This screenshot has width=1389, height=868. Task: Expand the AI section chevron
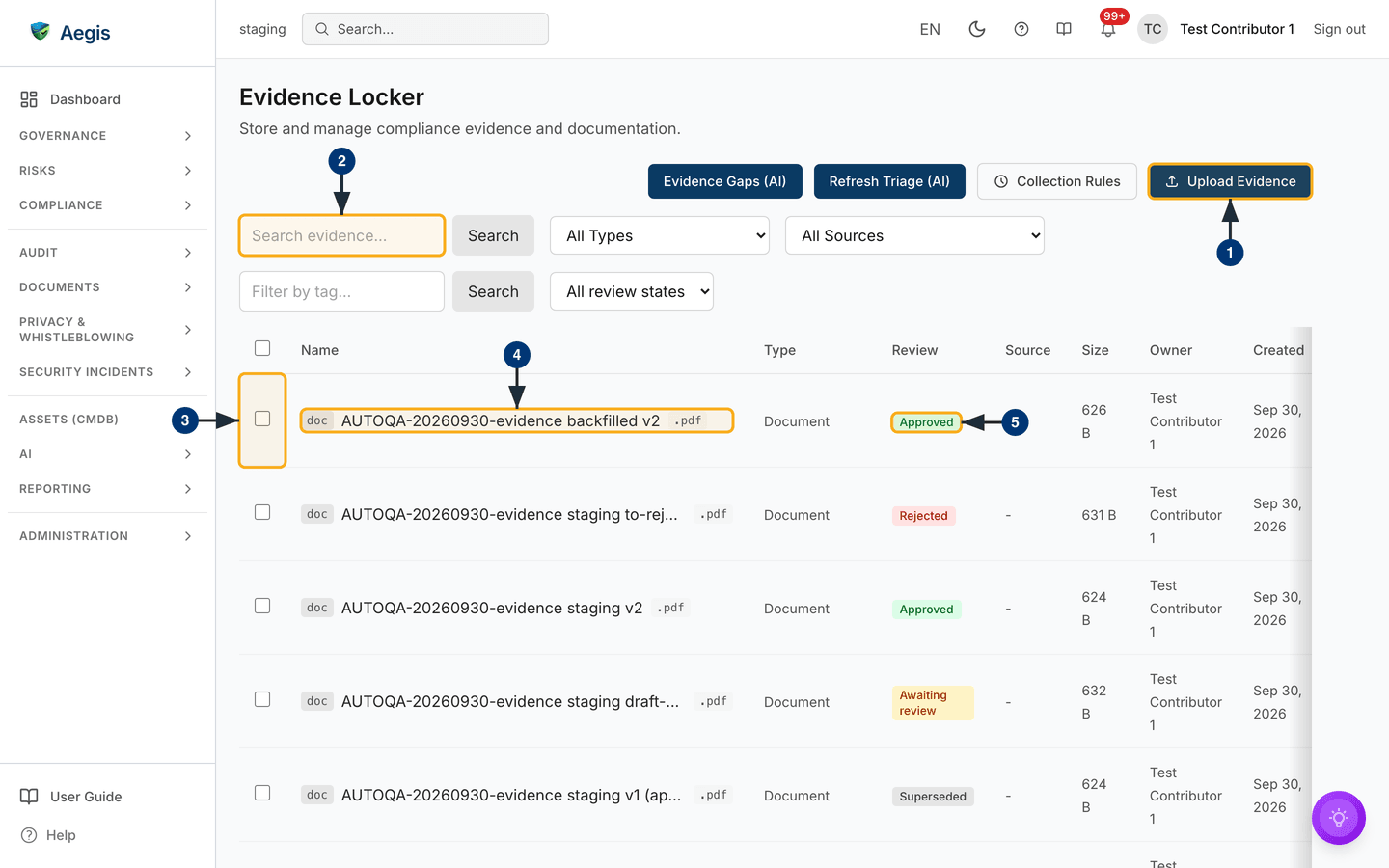coord(188,454)
